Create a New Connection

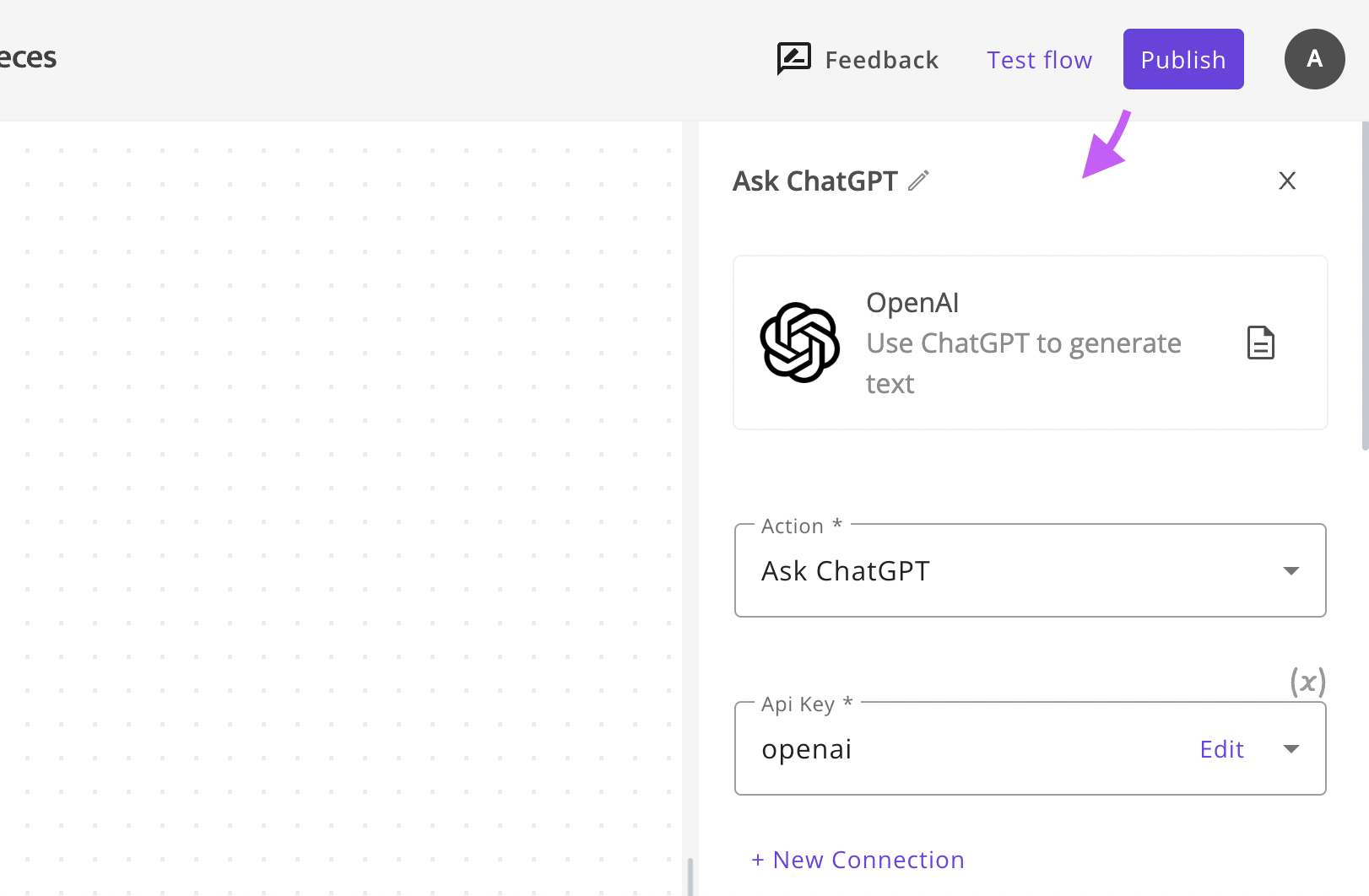pyautogui.click(x=858, y=859)
